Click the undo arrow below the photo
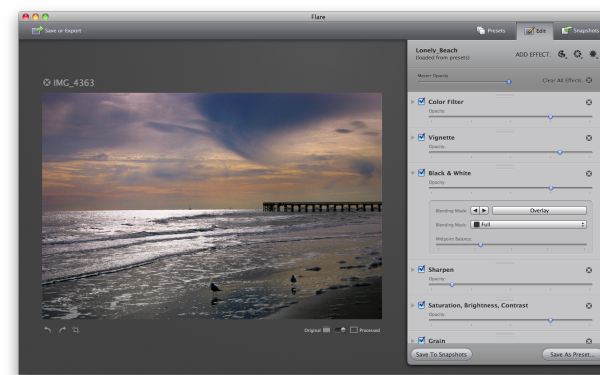 coord(47,329)
